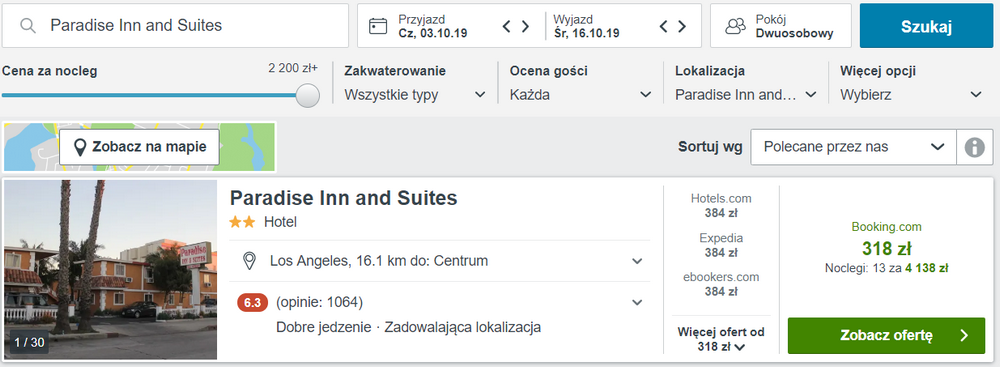
Task: Open the hotel photo thumbnail
Action: tap(110, 269)
